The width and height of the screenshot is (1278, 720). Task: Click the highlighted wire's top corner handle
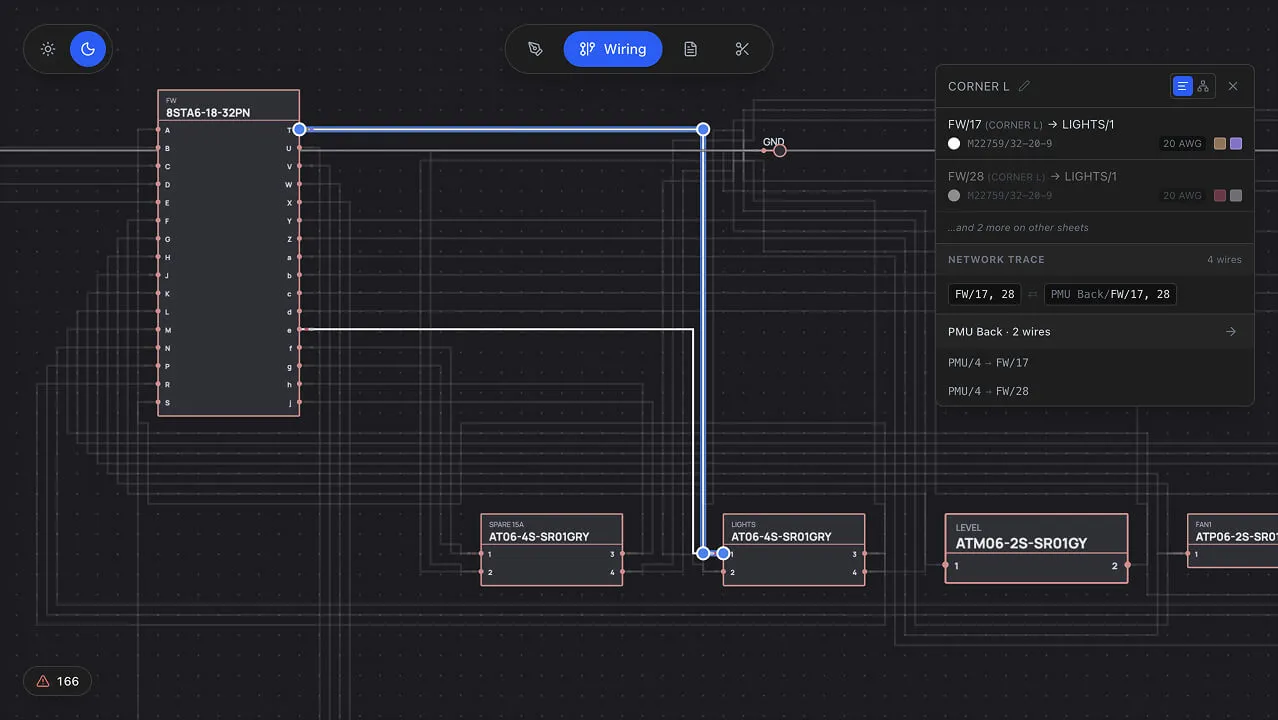coord(703,129)
